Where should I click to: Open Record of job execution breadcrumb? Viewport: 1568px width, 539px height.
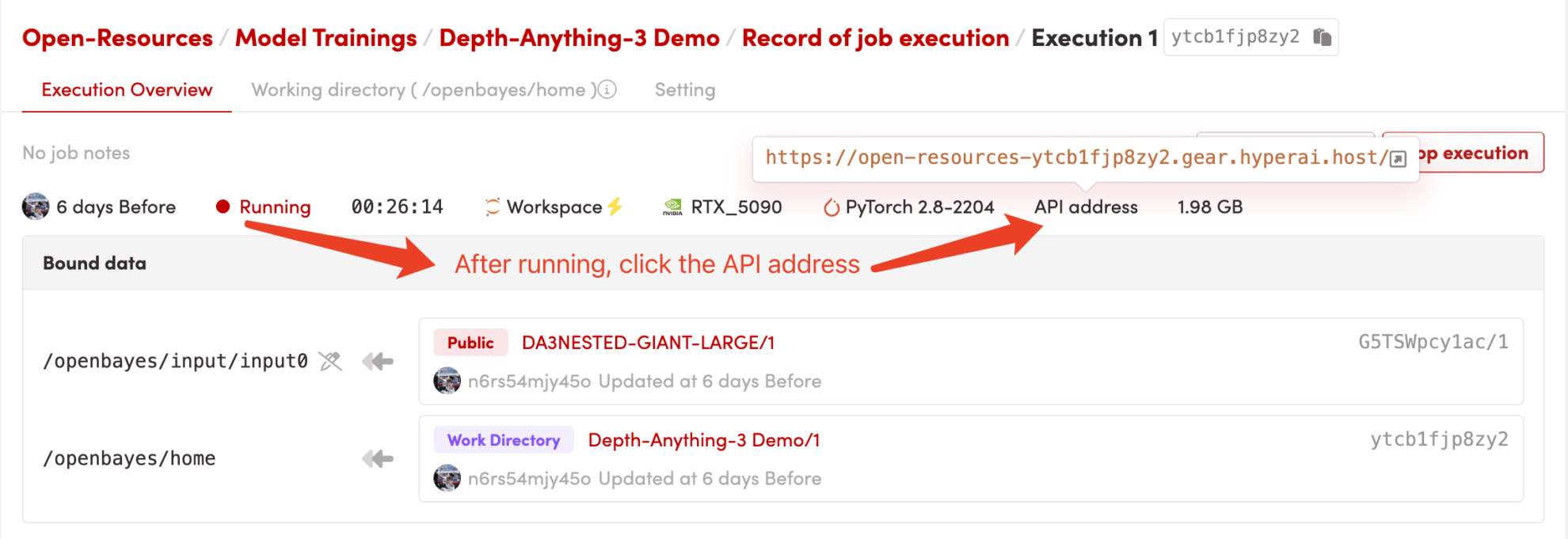[x=875, y=38]
